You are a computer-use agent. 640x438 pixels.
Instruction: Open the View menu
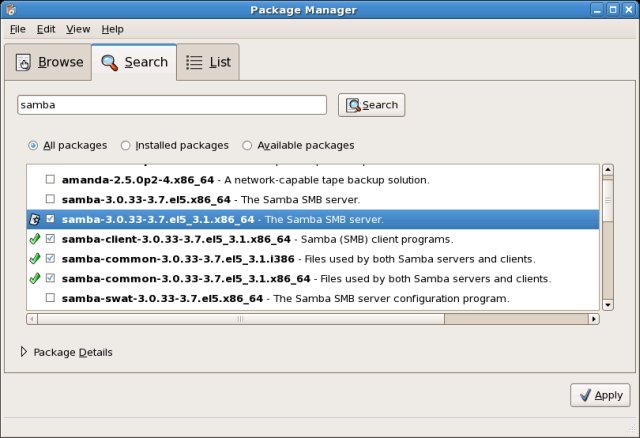click(x=78, y=29)
